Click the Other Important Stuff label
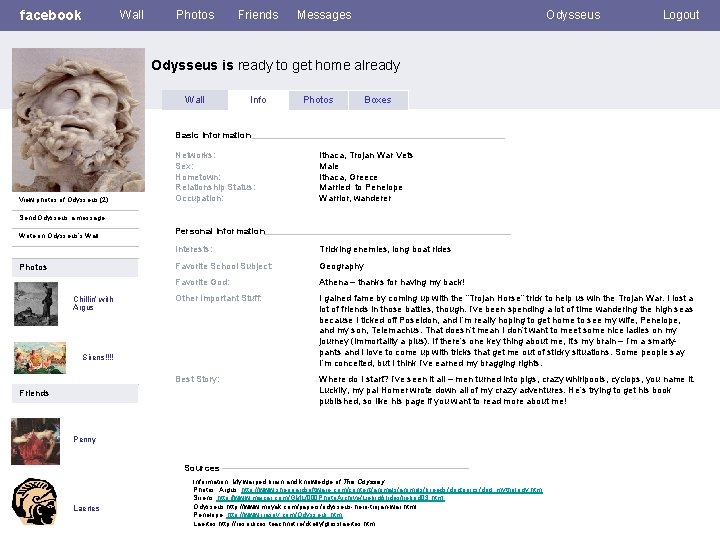 pyautogui.click(x=218, y=298)
